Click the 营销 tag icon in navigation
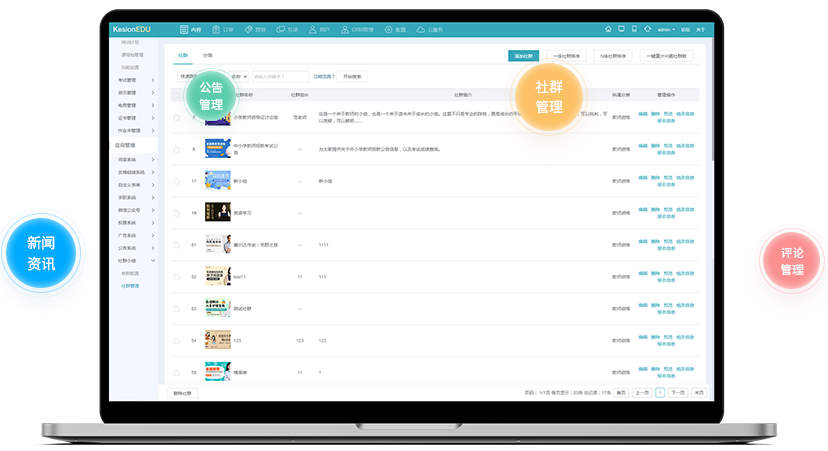 click(248, 29)
